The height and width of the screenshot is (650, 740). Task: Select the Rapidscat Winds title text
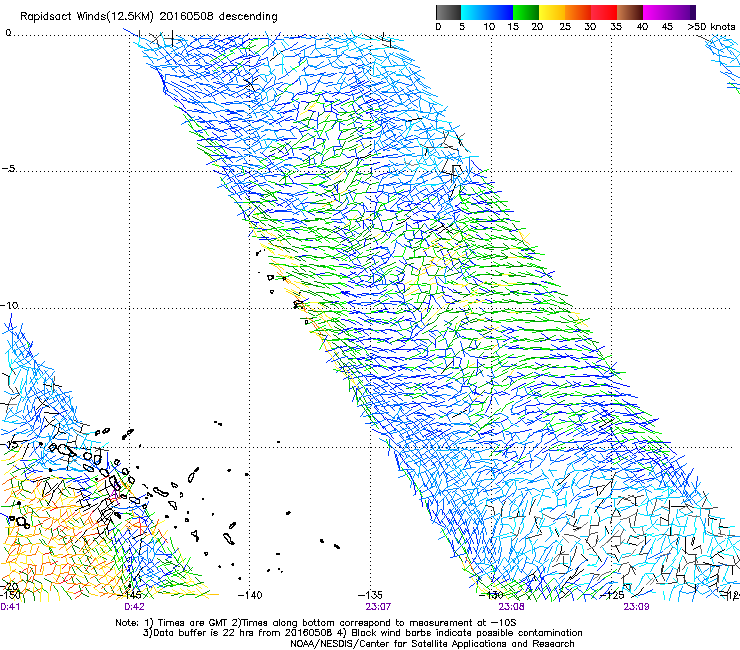pyautogui.click(x=149, y=17)
